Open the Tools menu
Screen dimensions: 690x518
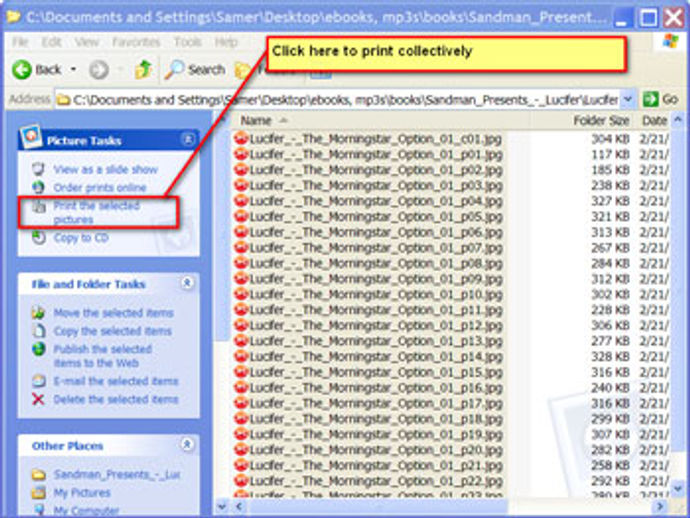pos(187,42)
